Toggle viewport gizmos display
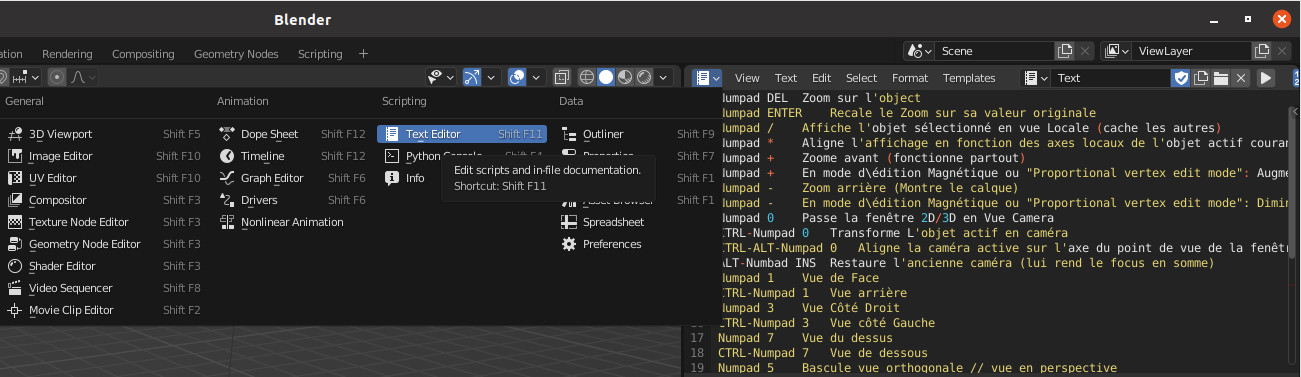1301x377 pixels. (473, 77)
